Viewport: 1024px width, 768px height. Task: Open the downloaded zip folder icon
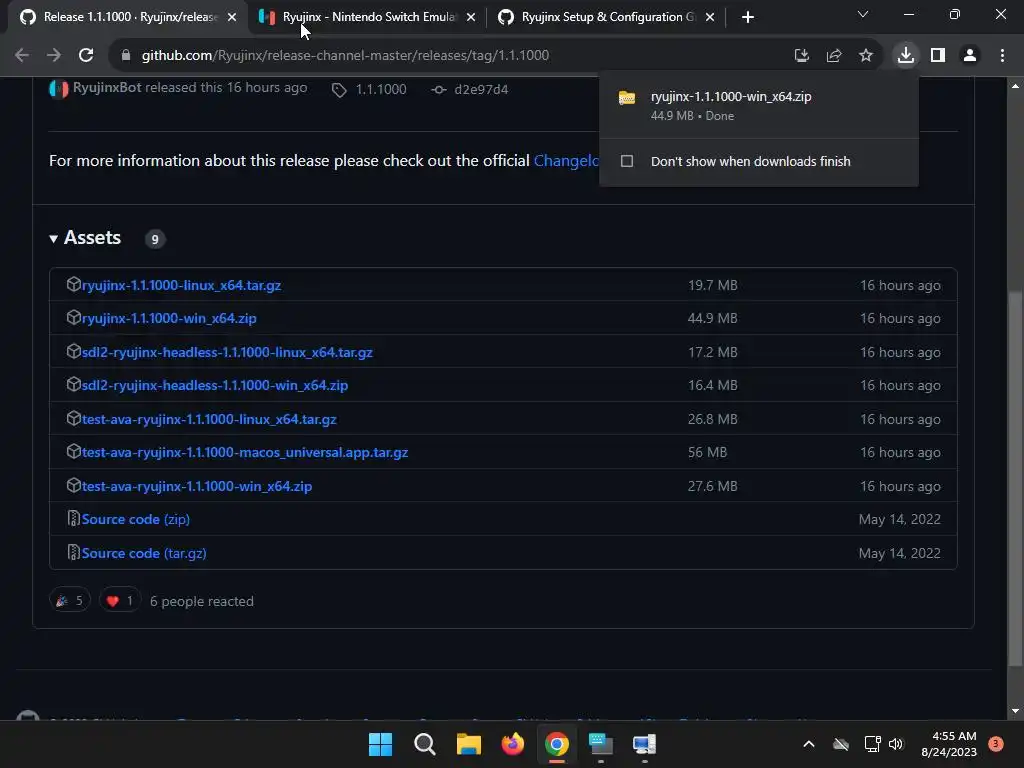point(627,98)
